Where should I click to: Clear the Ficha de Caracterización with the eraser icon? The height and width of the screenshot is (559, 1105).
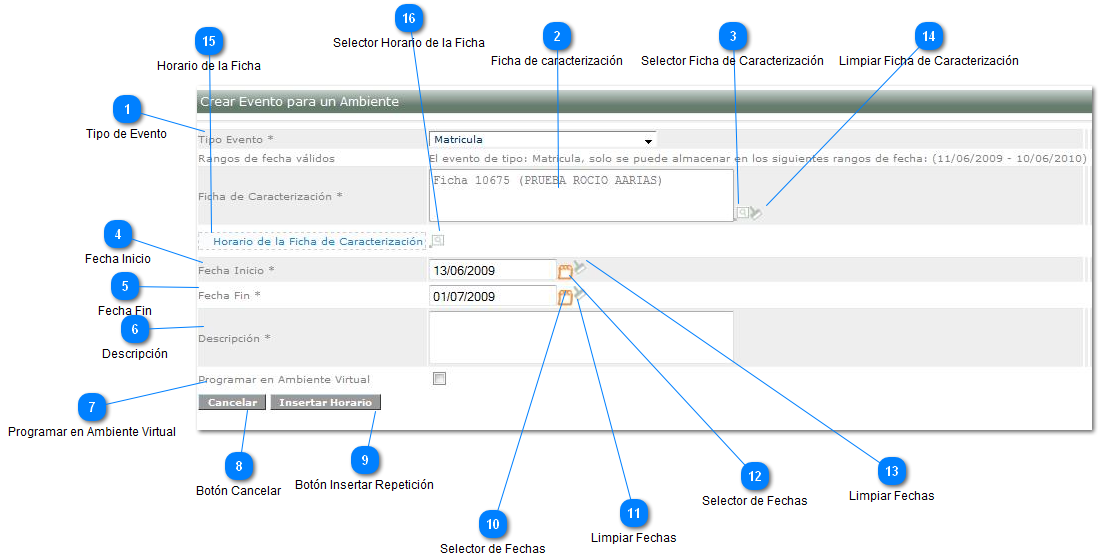point(756,212)
